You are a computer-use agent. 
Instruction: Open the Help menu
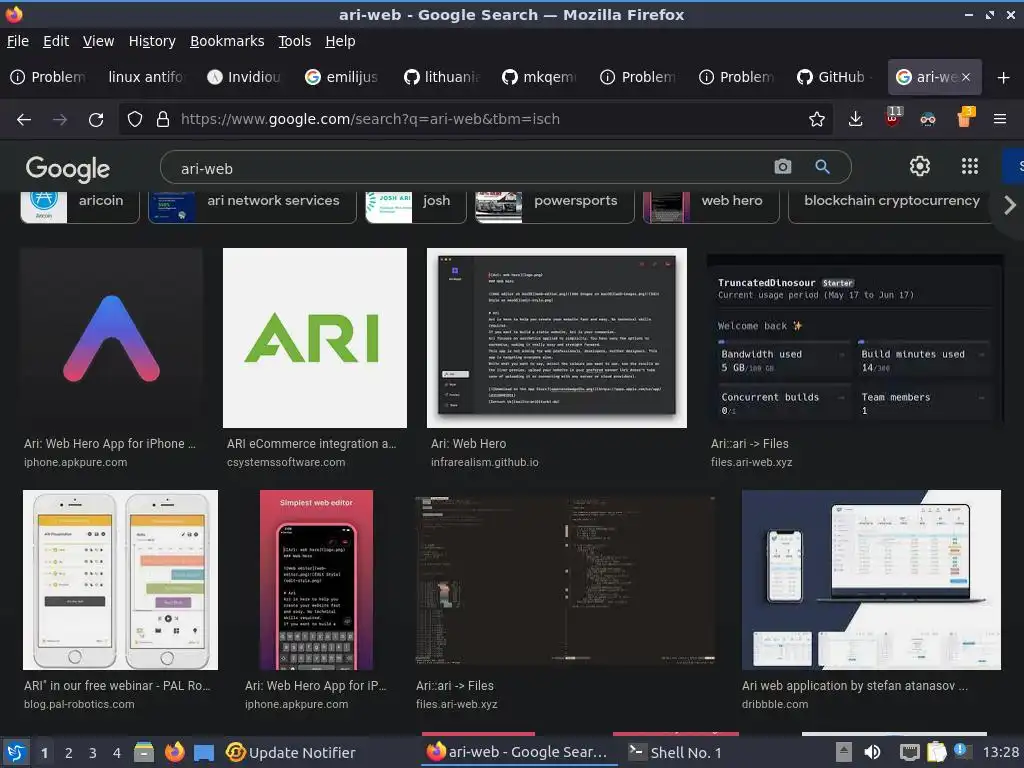(x=340, y=41)
